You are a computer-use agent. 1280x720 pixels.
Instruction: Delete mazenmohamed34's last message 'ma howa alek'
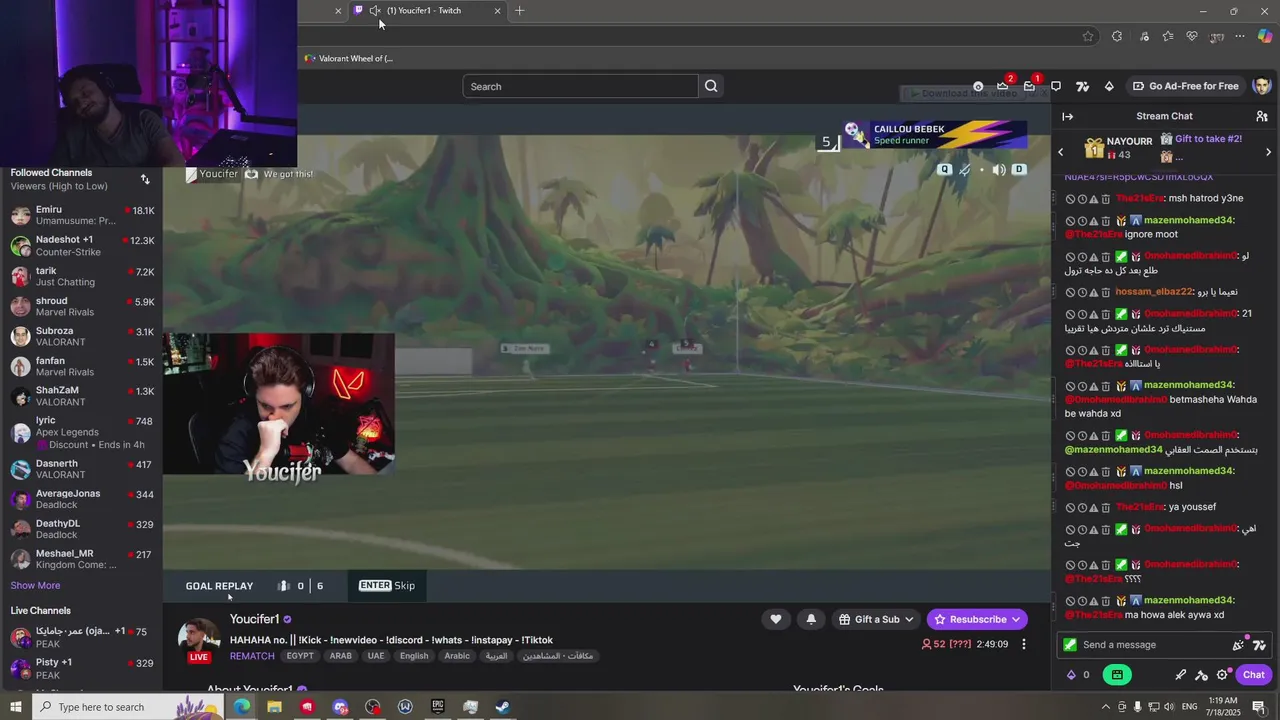click(1105, 601)
